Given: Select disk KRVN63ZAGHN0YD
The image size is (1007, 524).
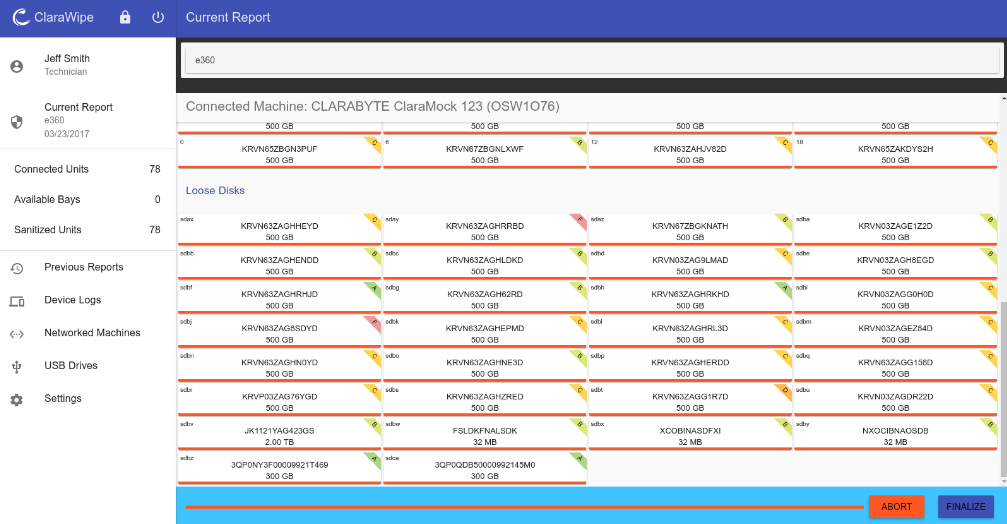Looking at the screenshot, I should [x=279, y=367].
